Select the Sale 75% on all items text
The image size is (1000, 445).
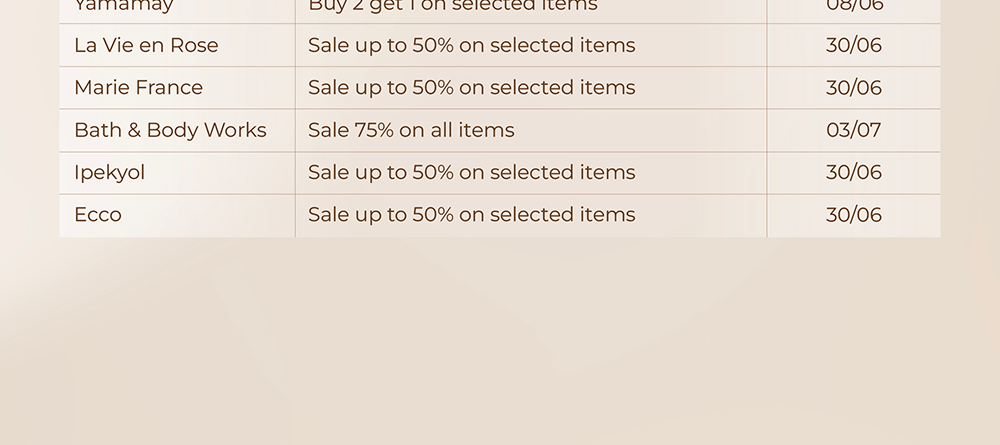pos(411,130)
